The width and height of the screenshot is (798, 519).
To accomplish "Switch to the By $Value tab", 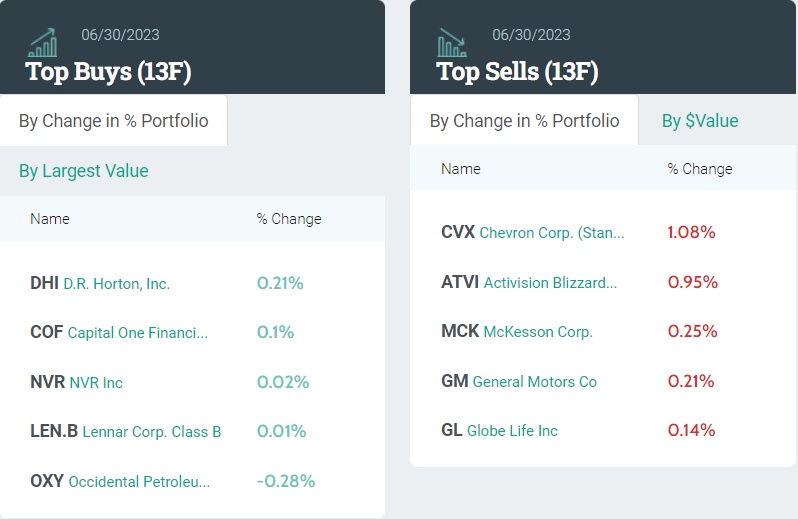I will 700,121.
